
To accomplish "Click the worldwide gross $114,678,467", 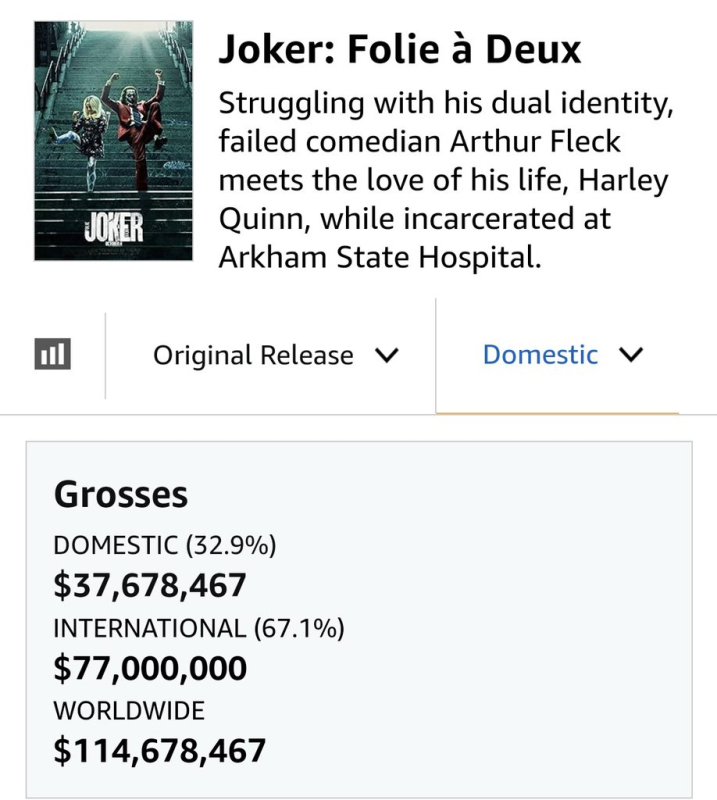I will coord(159,750).
